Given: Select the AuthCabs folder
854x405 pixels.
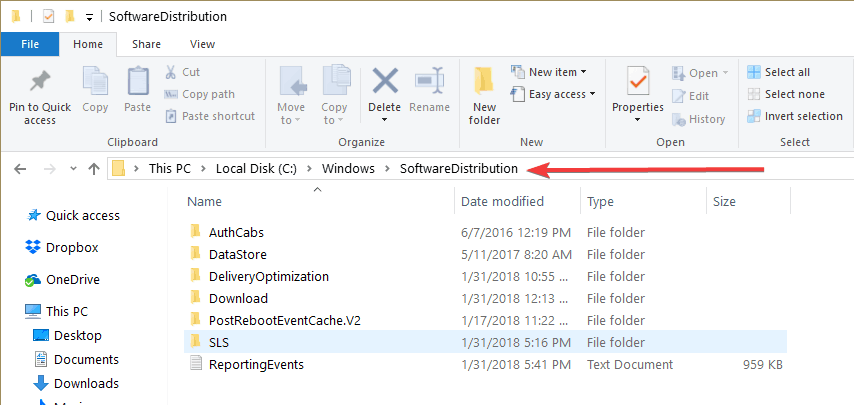Looking at the screenshot, I should [x=236, y=232].
